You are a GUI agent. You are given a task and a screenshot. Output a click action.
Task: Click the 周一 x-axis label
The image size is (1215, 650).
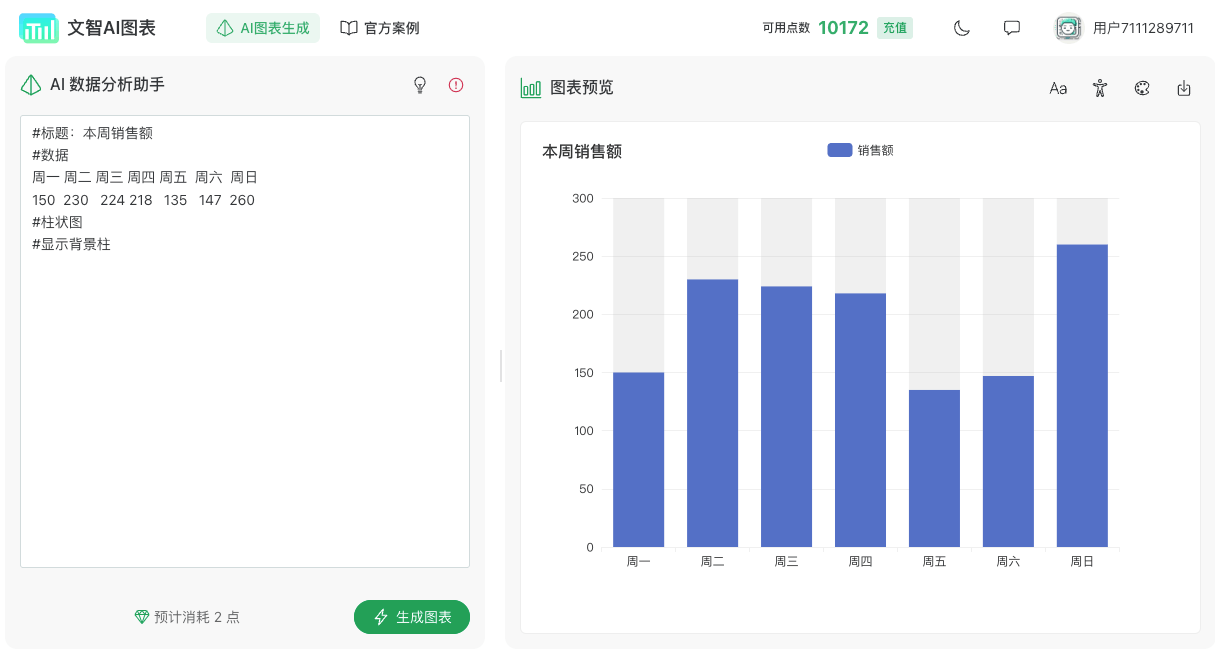(638, 562)
